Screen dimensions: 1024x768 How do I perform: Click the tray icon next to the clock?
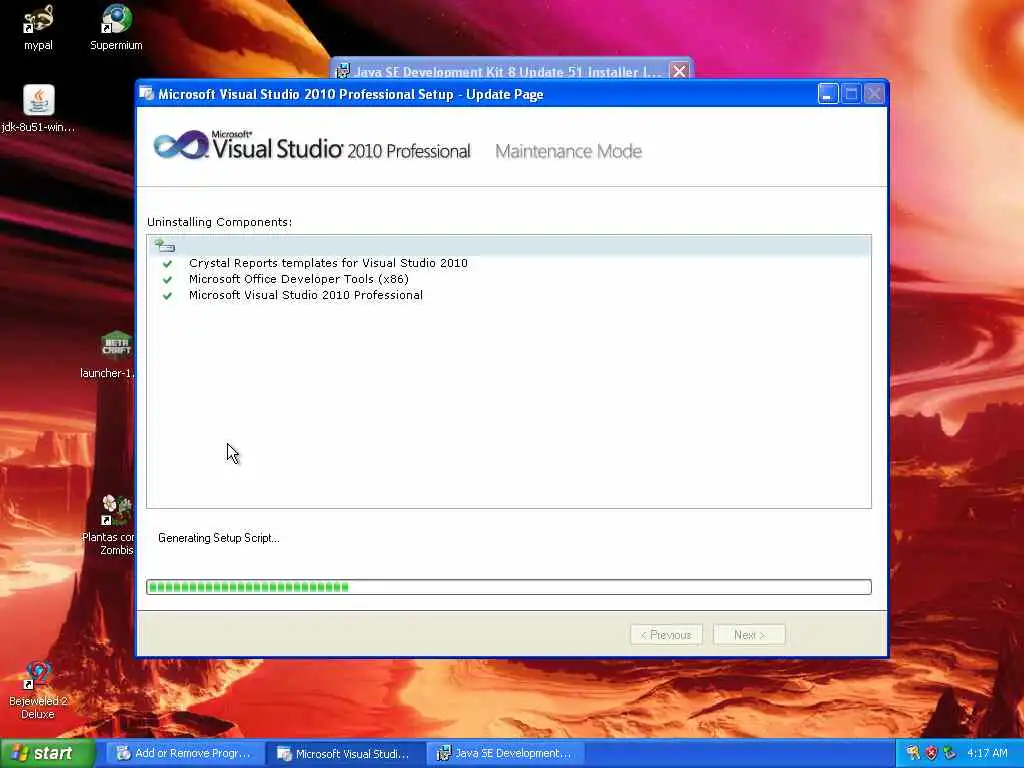click(x=950, y=753)
